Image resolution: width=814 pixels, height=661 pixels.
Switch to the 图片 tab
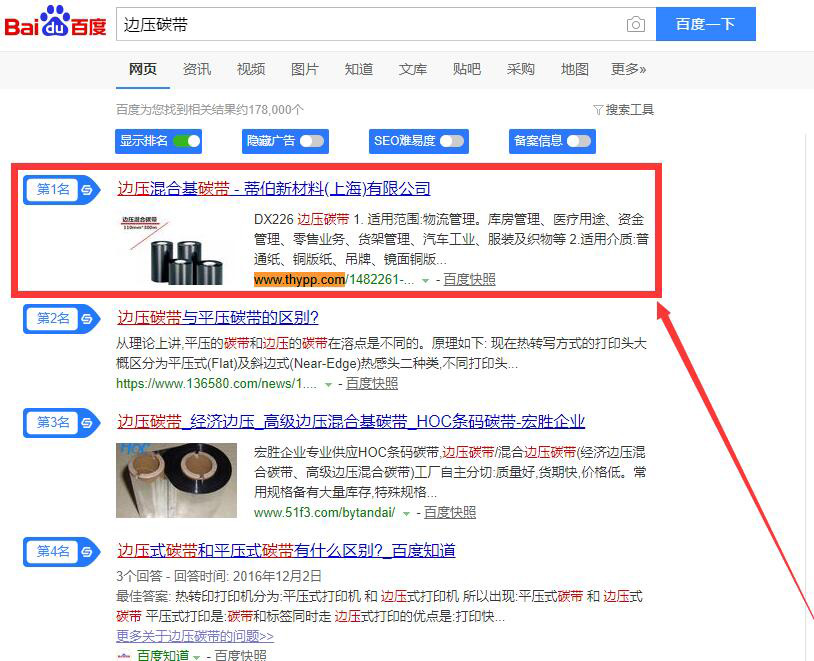point(305,69)
